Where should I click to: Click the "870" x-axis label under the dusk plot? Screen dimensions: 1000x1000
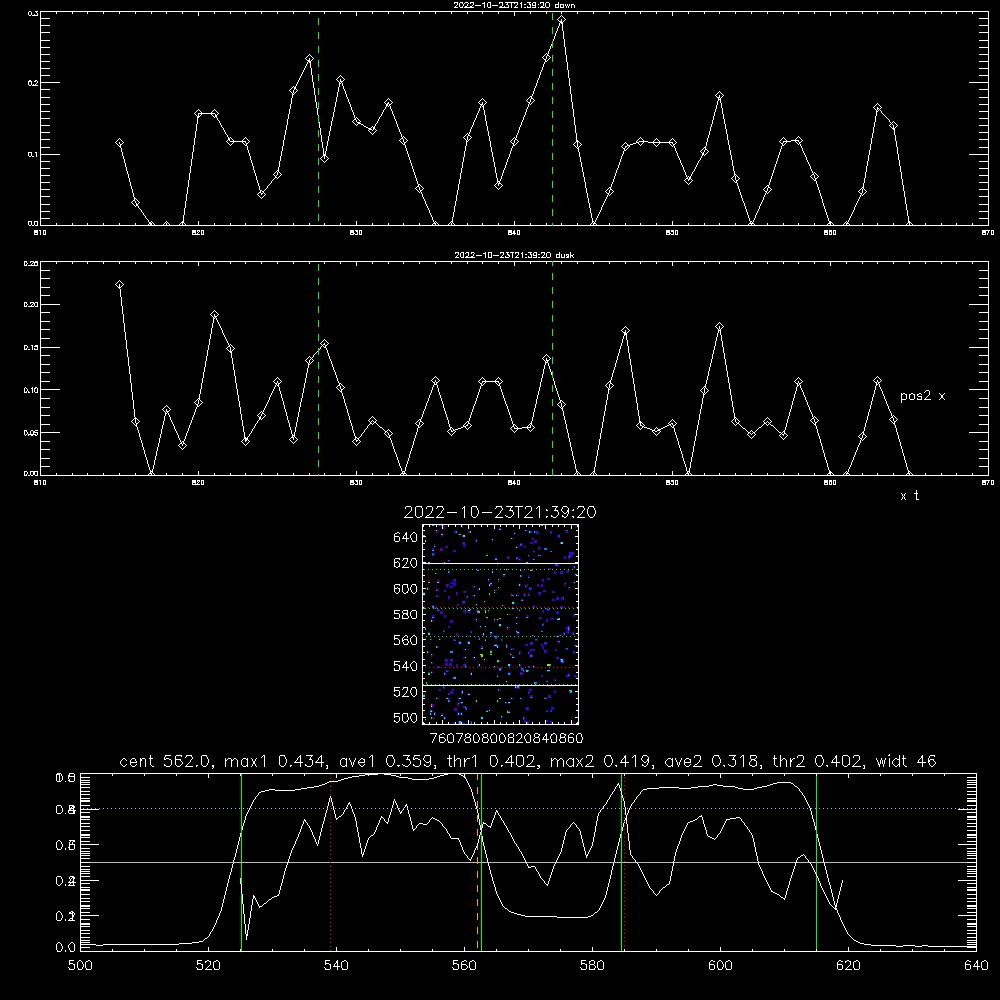click(x=988, y=483)
